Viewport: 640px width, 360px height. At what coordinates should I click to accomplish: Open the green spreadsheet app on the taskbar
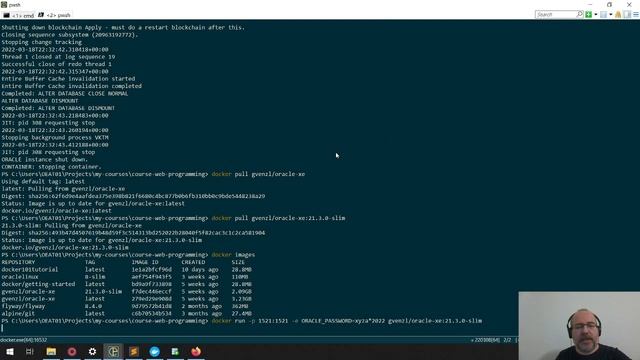click(175, 351)
